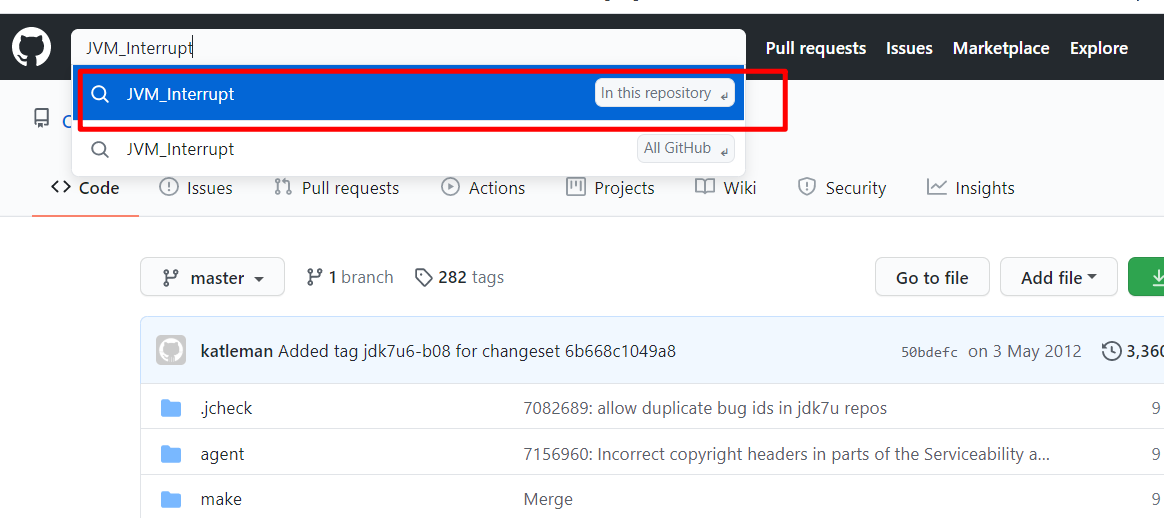Open commit 7156960 Incorrect copyright headers
1164x518 pixels.
(x=787, y=453)
